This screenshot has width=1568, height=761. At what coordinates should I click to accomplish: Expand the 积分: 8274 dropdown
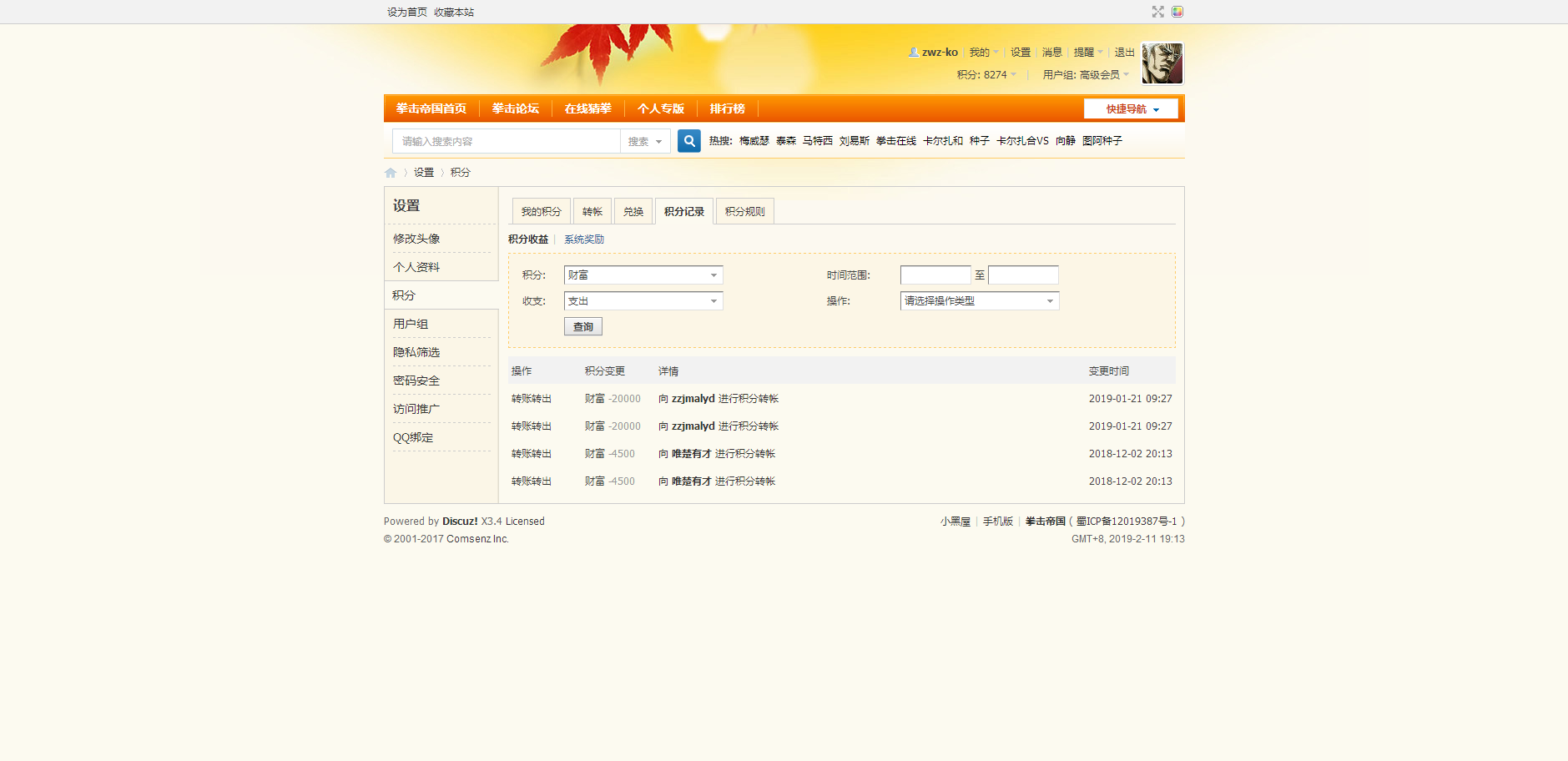(986, 74)
